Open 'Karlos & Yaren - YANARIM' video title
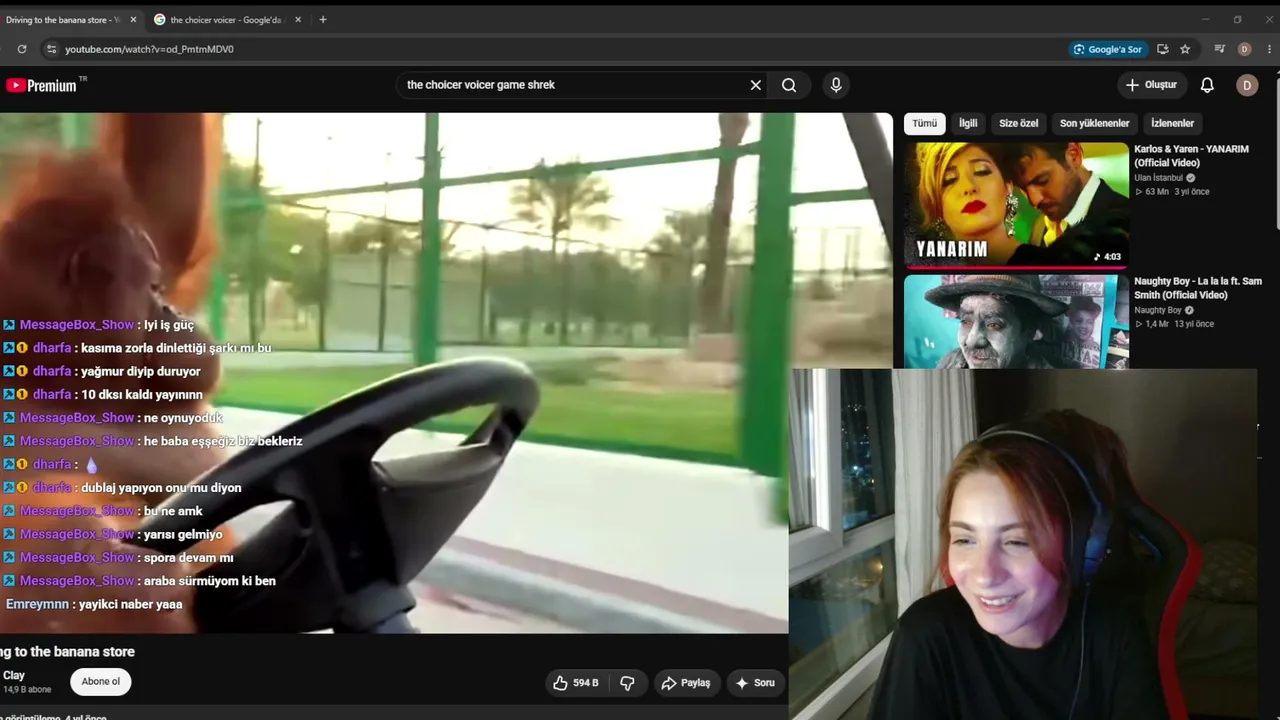1280x720 pixels. [x=1191, y=156]
